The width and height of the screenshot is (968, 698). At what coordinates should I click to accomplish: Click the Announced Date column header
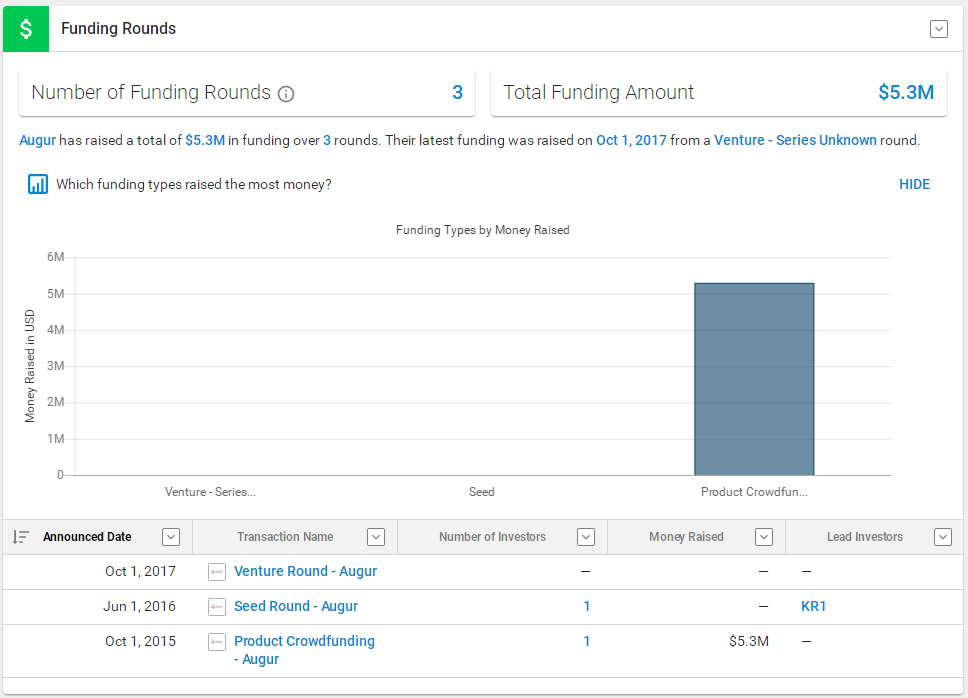87,537
